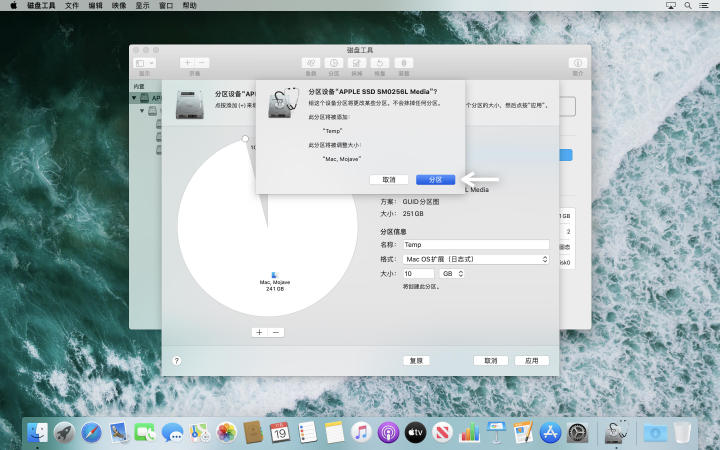Screen dimensions: 720x450
Task: Open Mail from the Dock
Action: point(118,433)
